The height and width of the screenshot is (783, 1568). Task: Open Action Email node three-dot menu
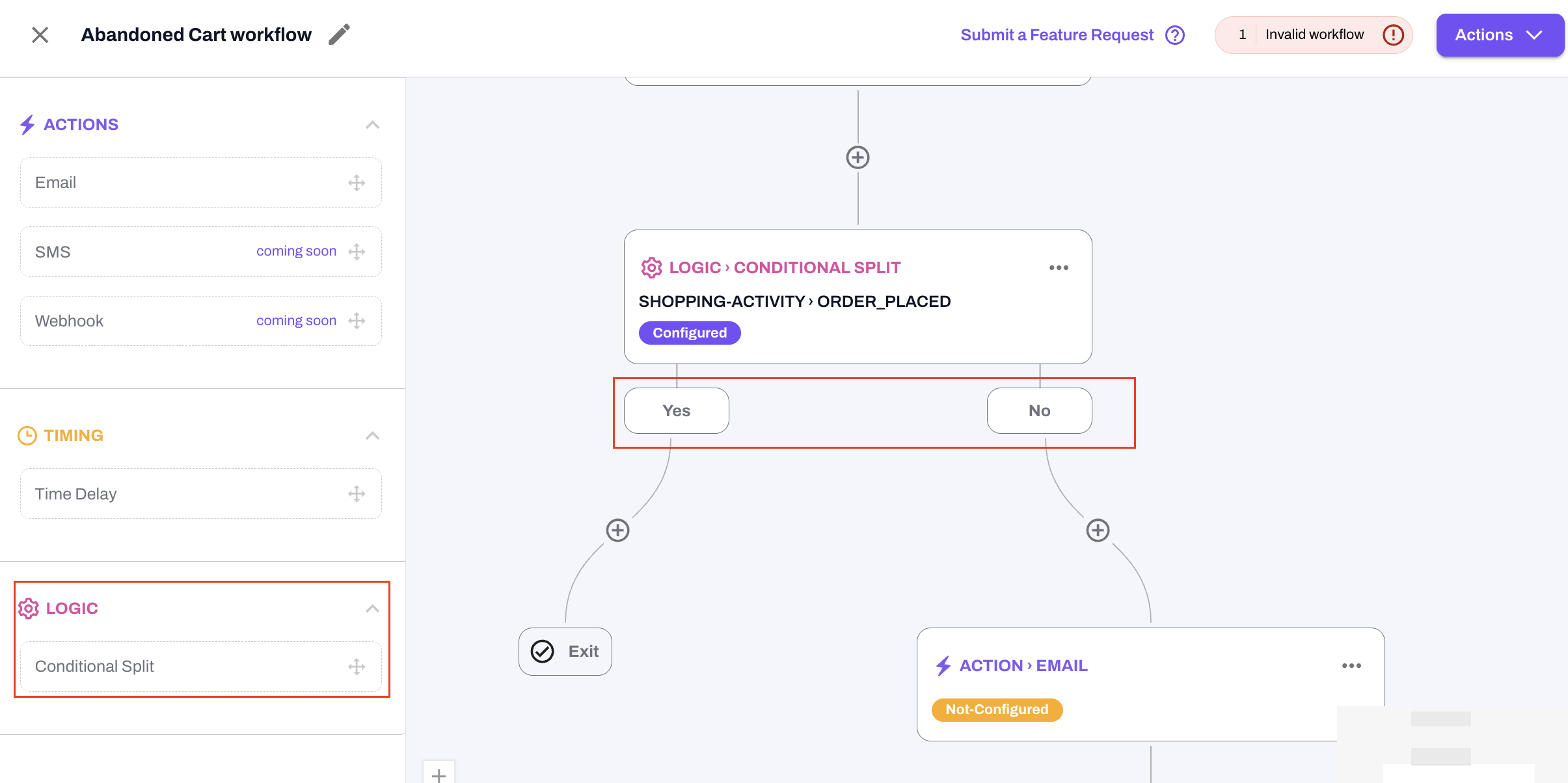pos(1351,666)
